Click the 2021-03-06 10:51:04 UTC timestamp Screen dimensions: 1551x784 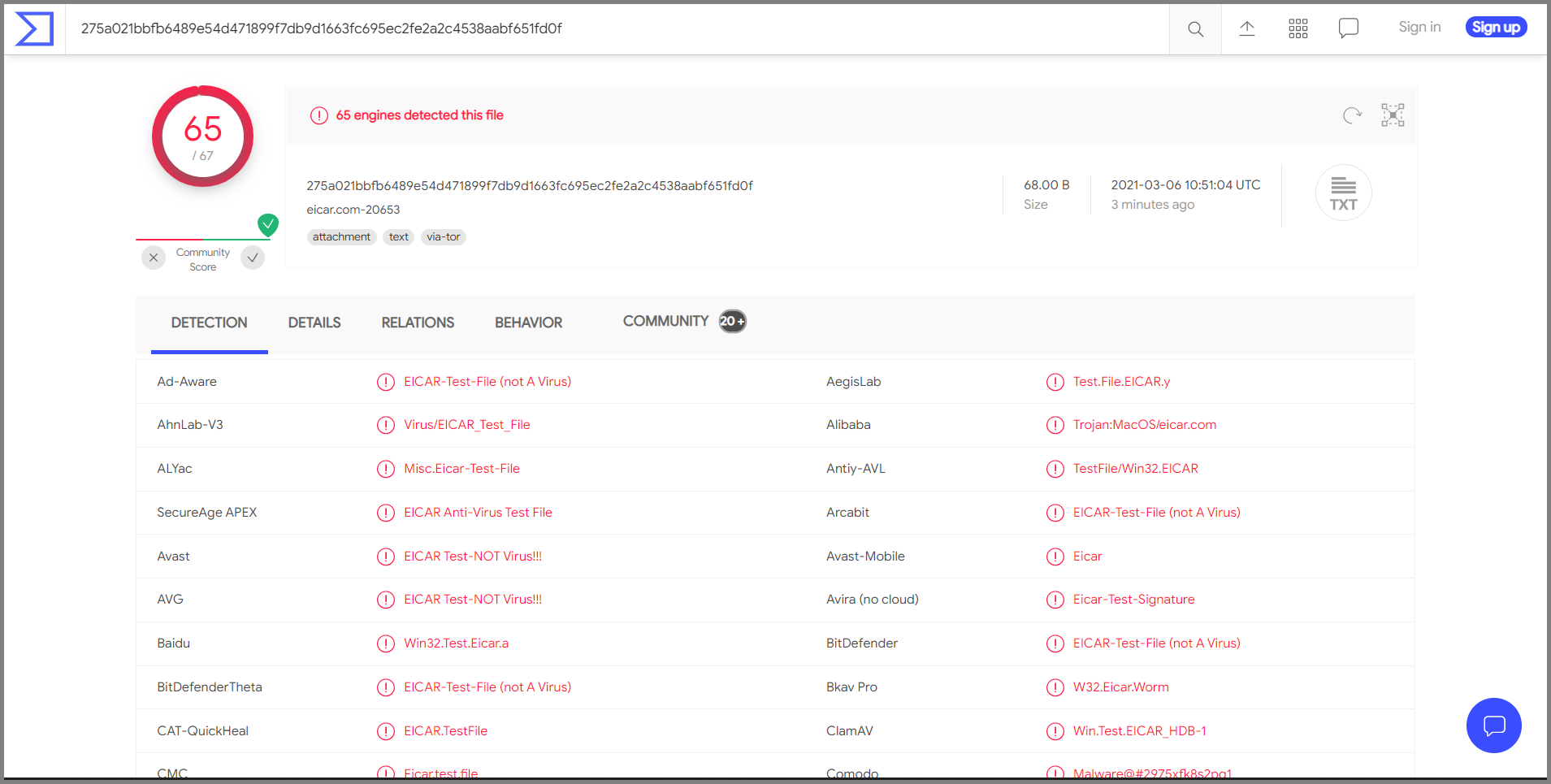[x=1185, y=185]
